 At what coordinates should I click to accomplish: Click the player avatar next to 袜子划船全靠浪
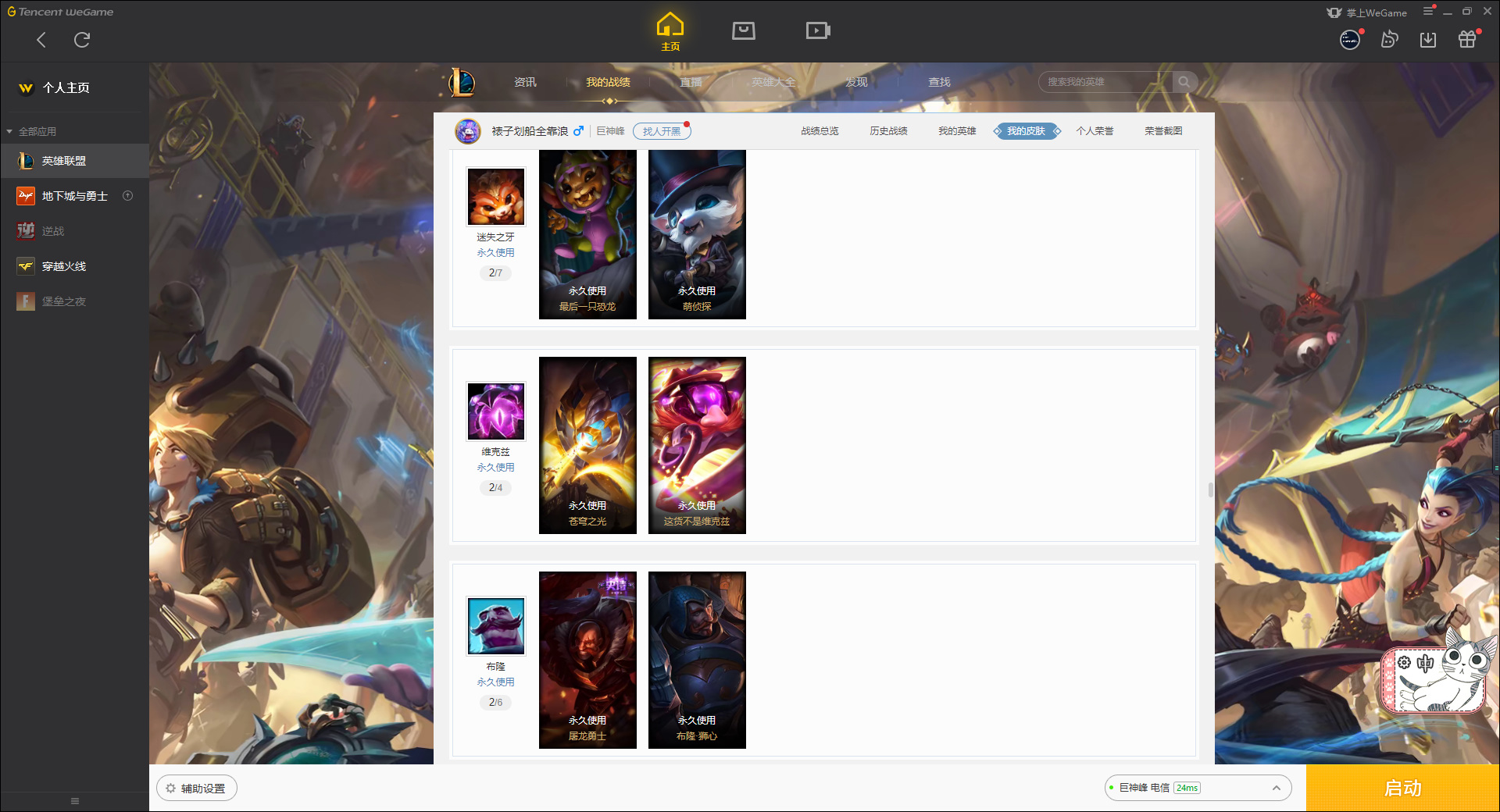tap(468, 131)
